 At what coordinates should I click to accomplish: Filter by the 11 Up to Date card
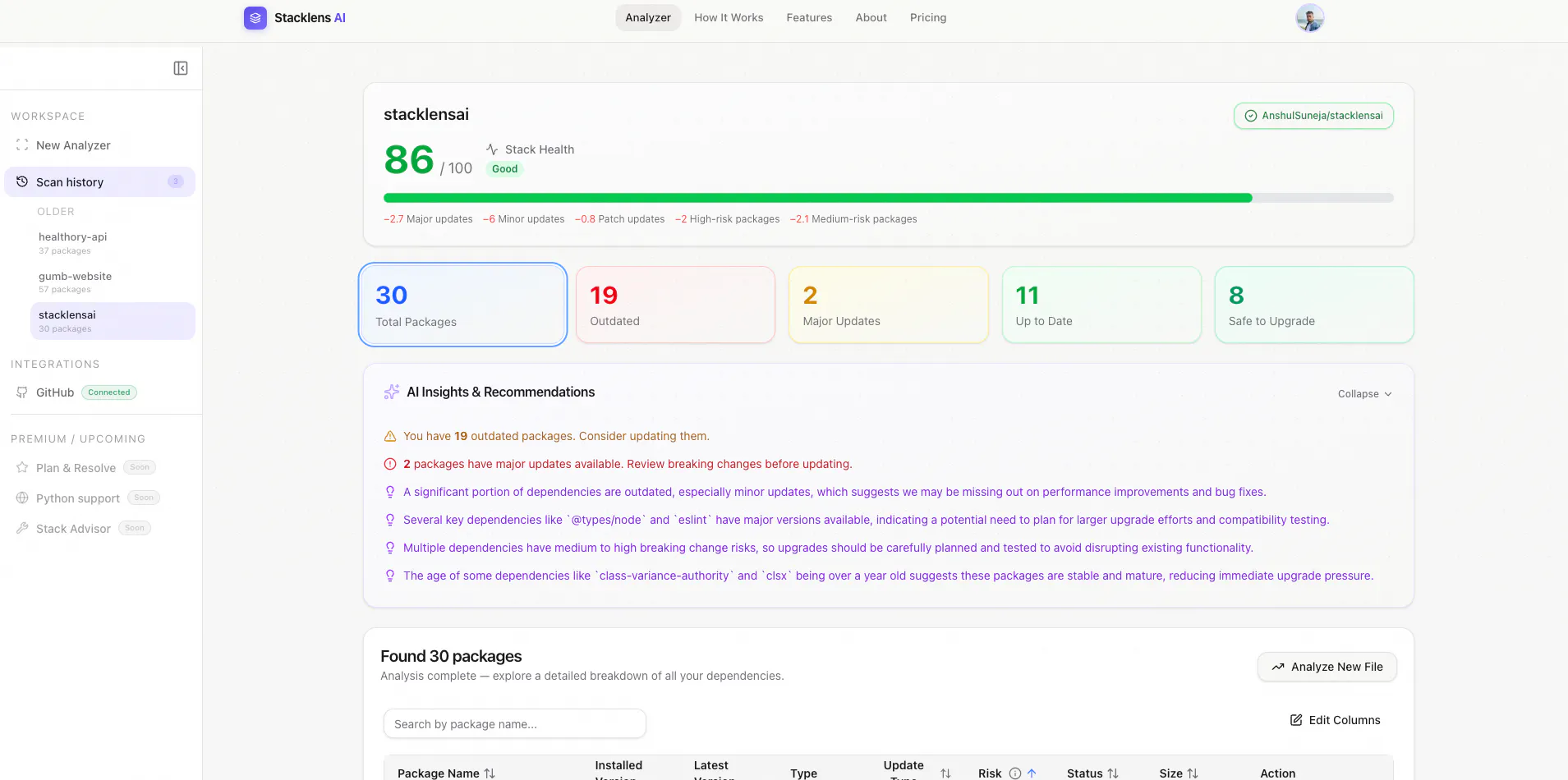tap(1101, 305)
